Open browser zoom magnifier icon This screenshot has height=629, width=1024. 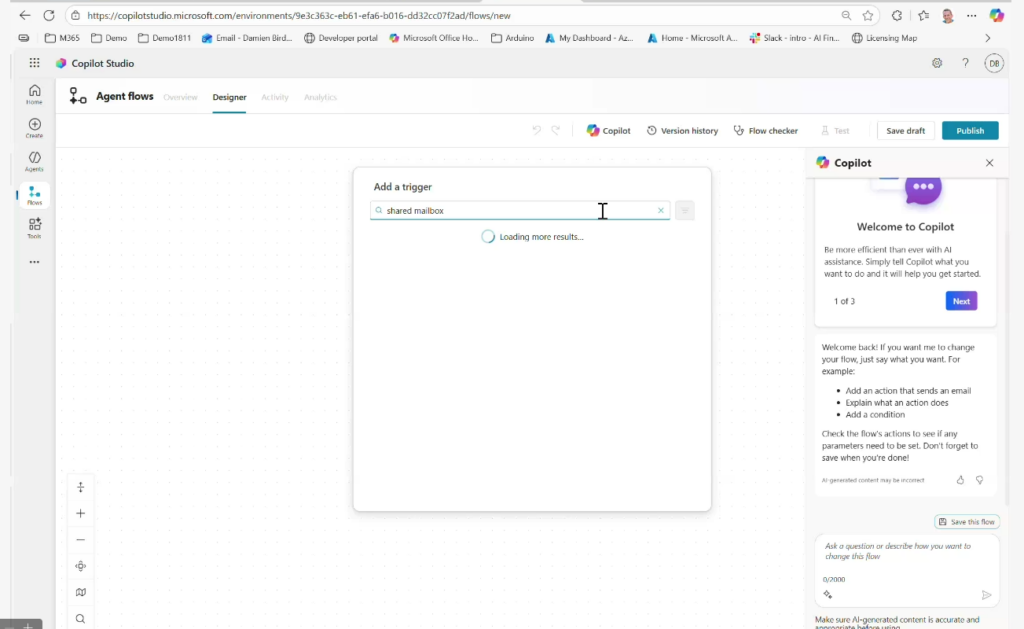tap(846, 15)
